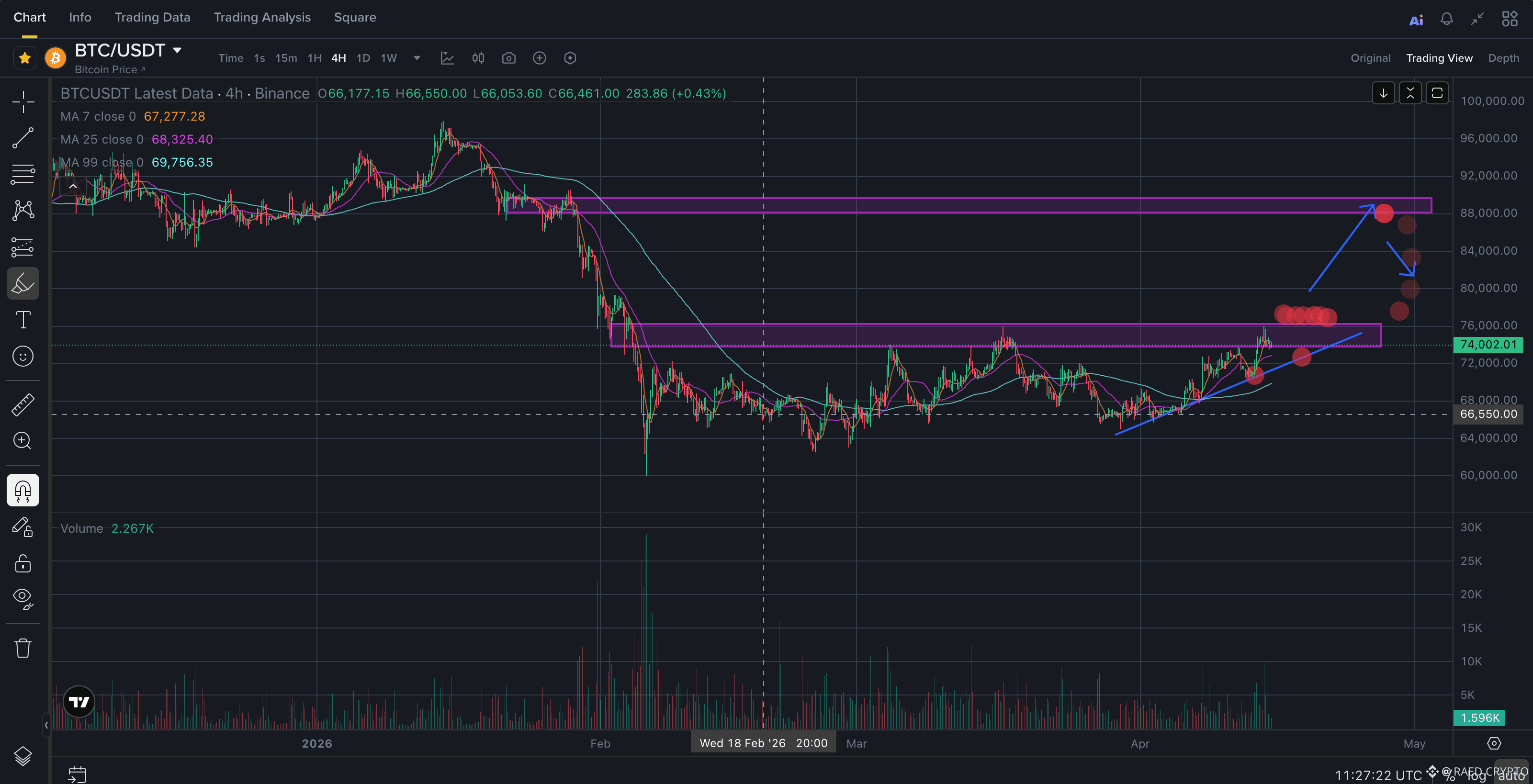Open the candlestick chart style icon
The width and height of the screenshot is (1533, 784).
point(478,58)
